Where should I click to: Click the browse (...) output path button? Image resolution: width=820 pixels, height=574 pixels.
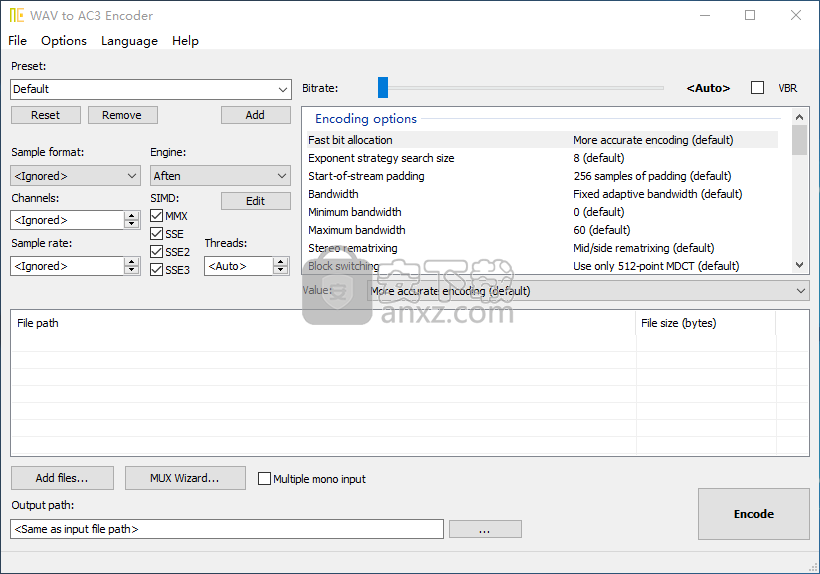pos(485,529)
